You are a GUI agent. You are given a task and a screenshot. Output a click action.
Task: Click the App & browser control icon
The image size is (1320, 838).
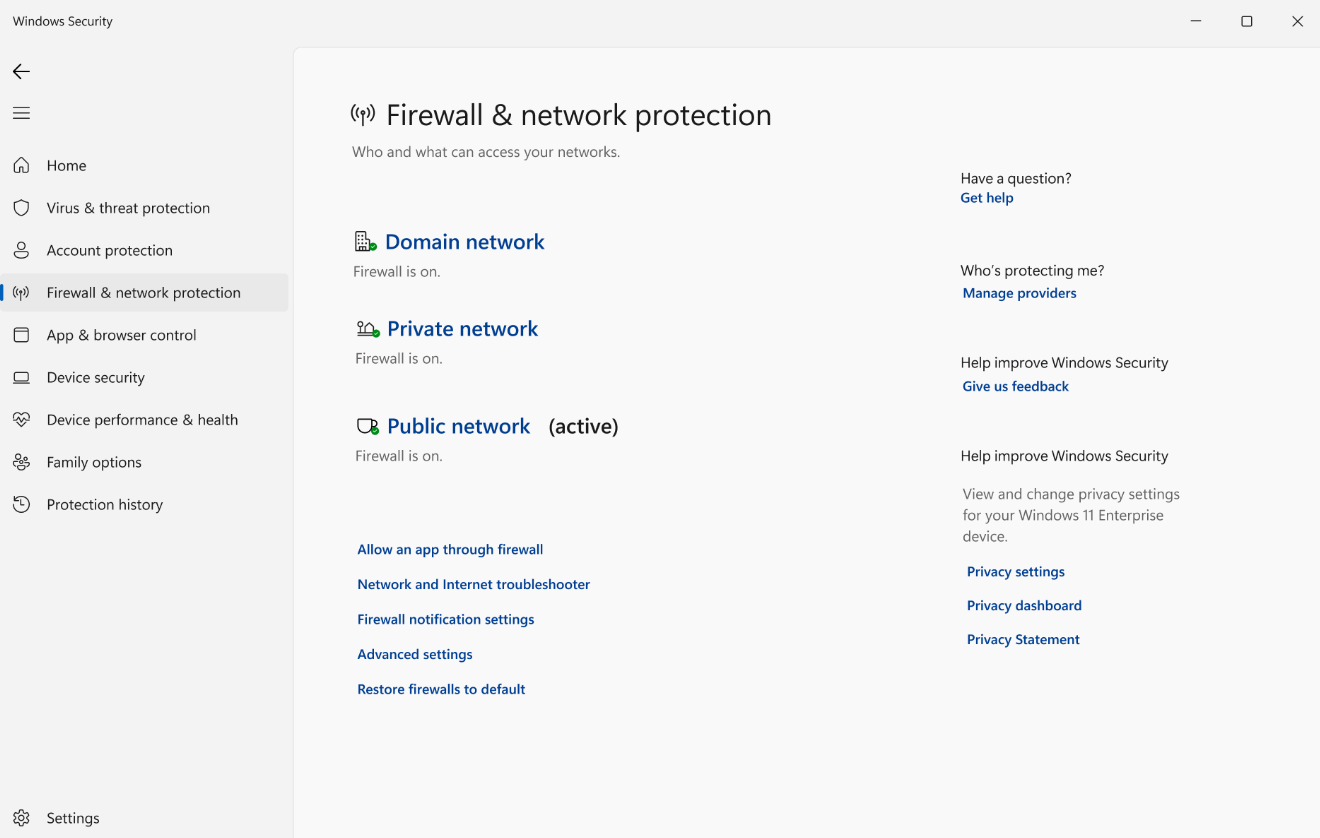coord(21,335)
